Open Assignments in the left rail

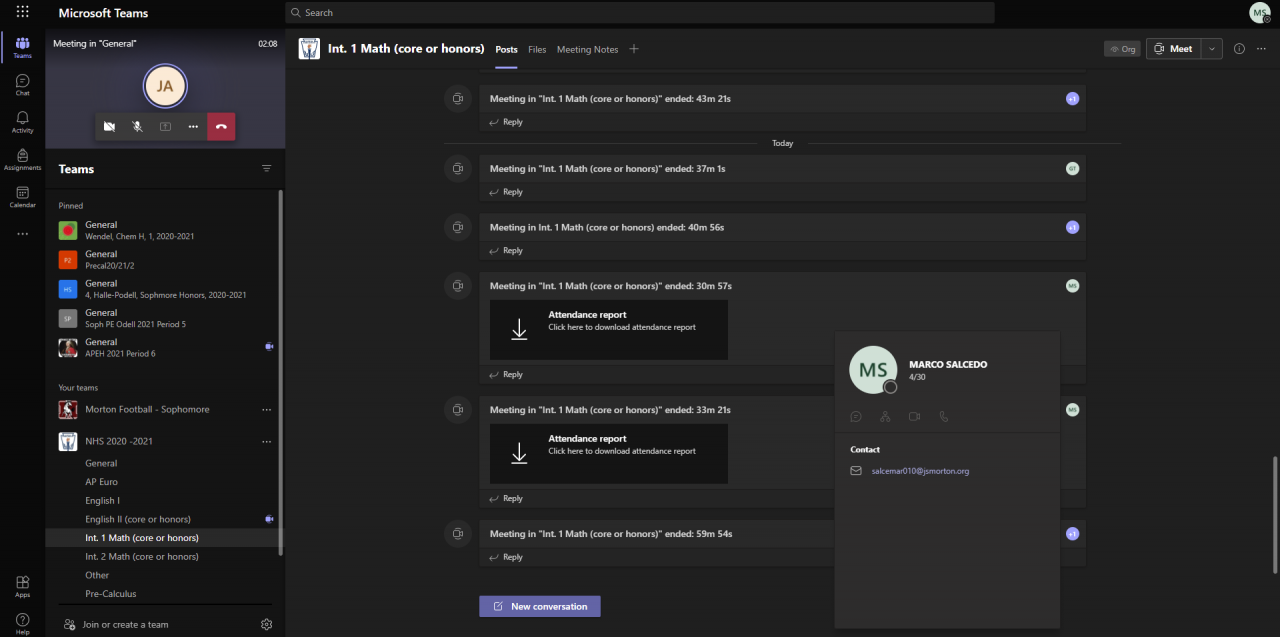click(x=22, y=159)
